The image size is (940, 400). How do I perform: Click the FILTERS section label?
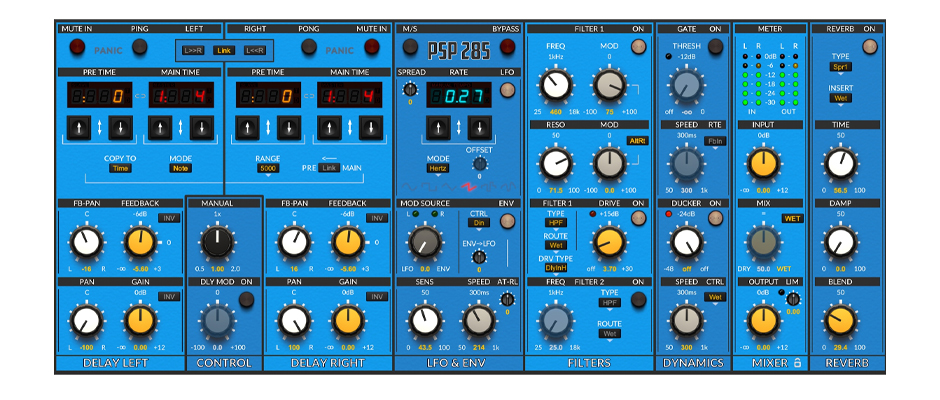[x=588, y=363]
